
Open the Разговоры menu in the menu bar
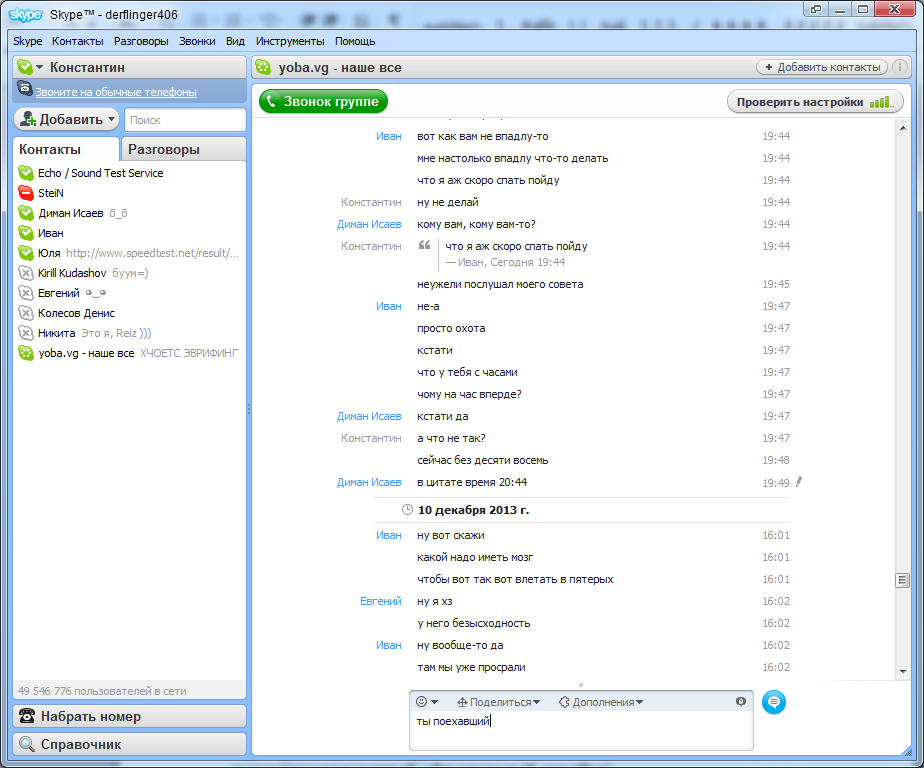pos(141,41)
